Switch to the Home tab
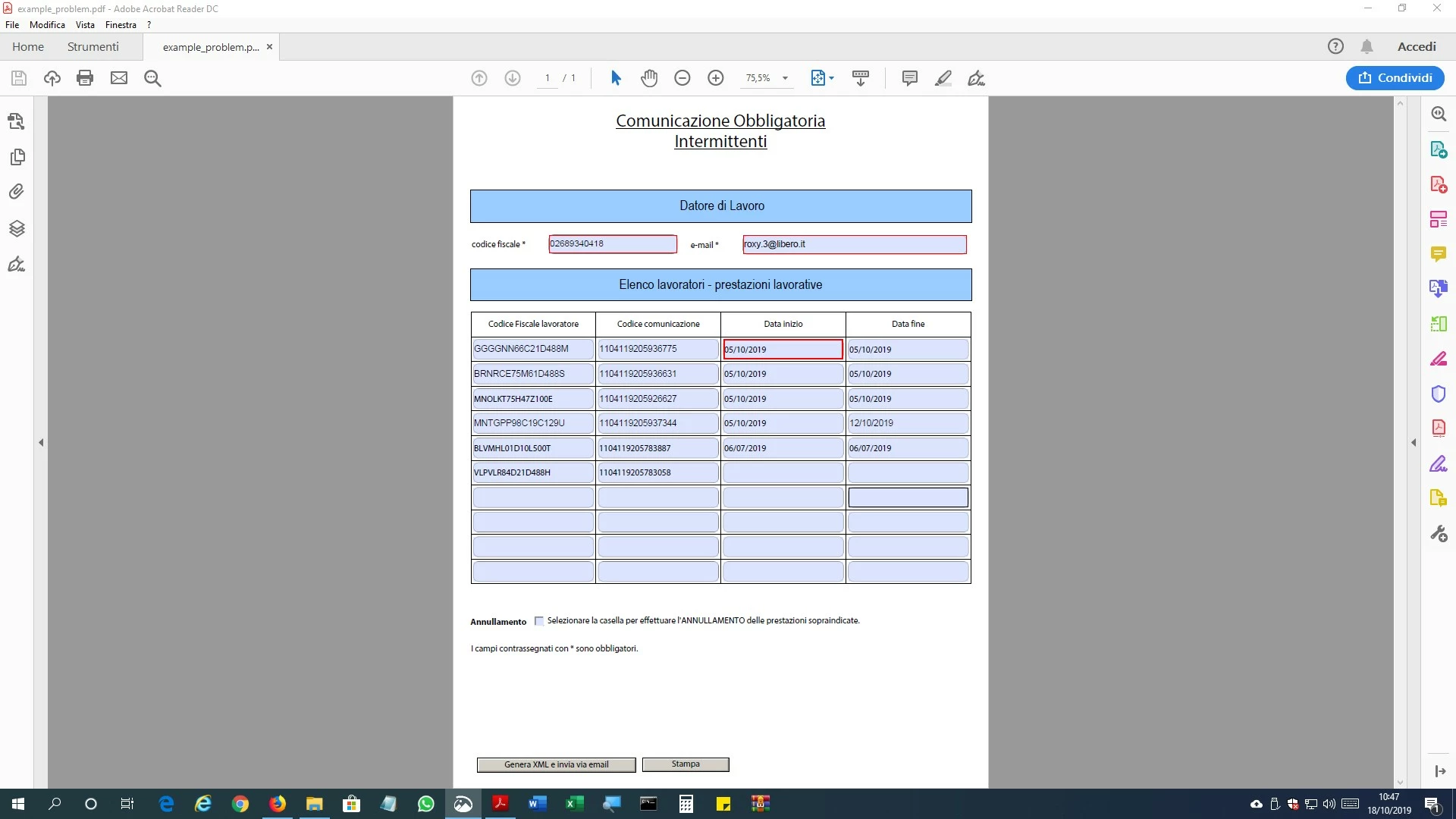Viewport: 1456px width, 819px height. tap(28, 47)
